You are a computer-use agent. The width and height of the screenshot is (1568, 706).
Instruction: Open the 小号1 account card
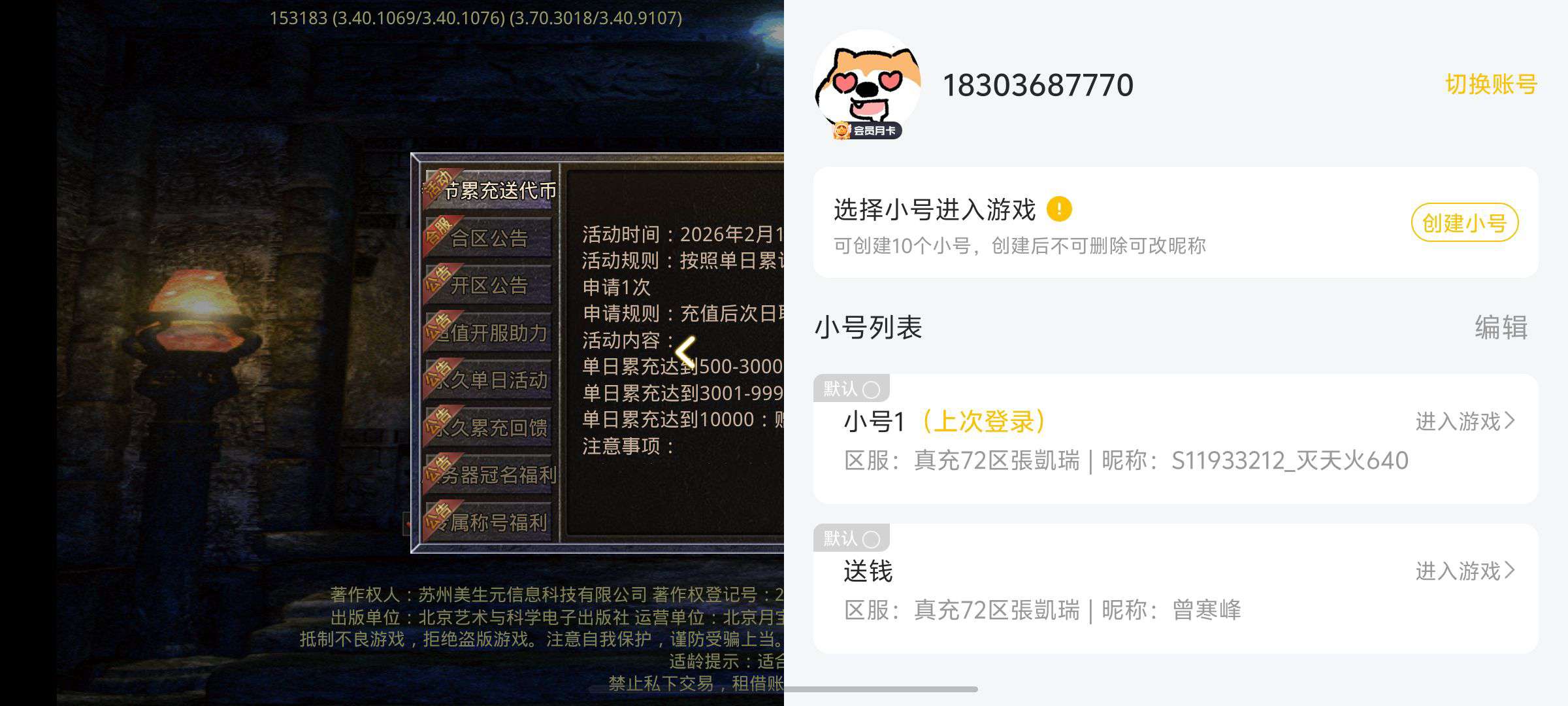tap(1175, 439)
